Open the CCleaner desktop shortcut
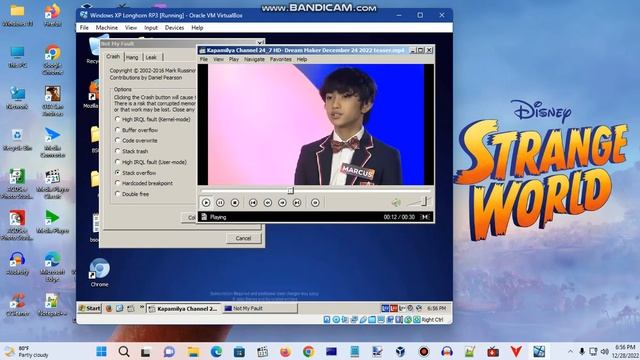 click(17, 304)
